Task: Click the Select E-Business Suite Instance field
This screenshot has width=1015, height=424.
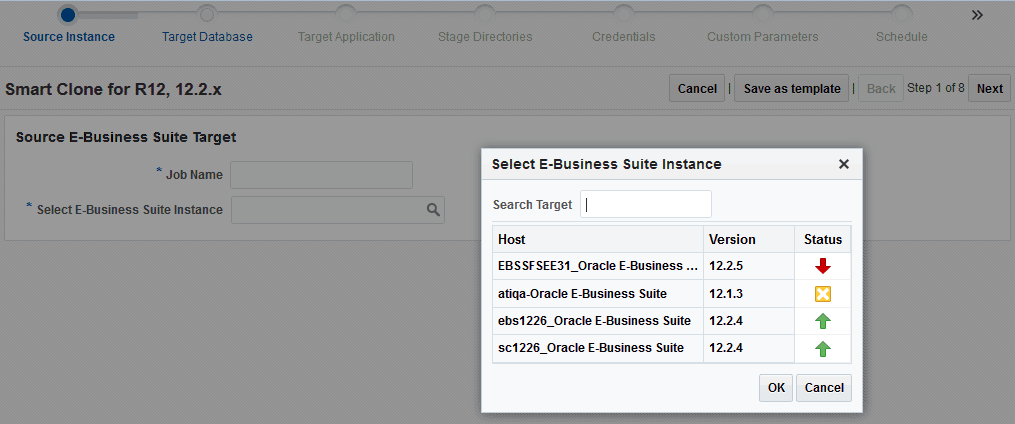Action: click(337, 210)
